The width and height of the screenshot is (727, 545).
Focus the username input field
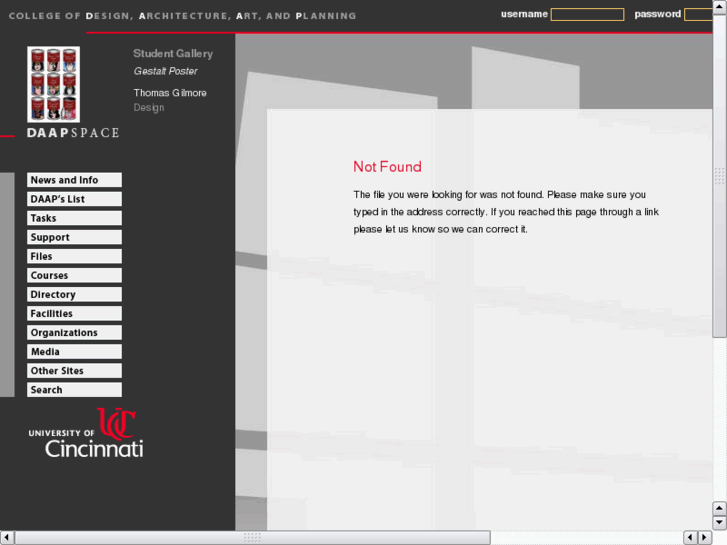[x=587, y=14]
